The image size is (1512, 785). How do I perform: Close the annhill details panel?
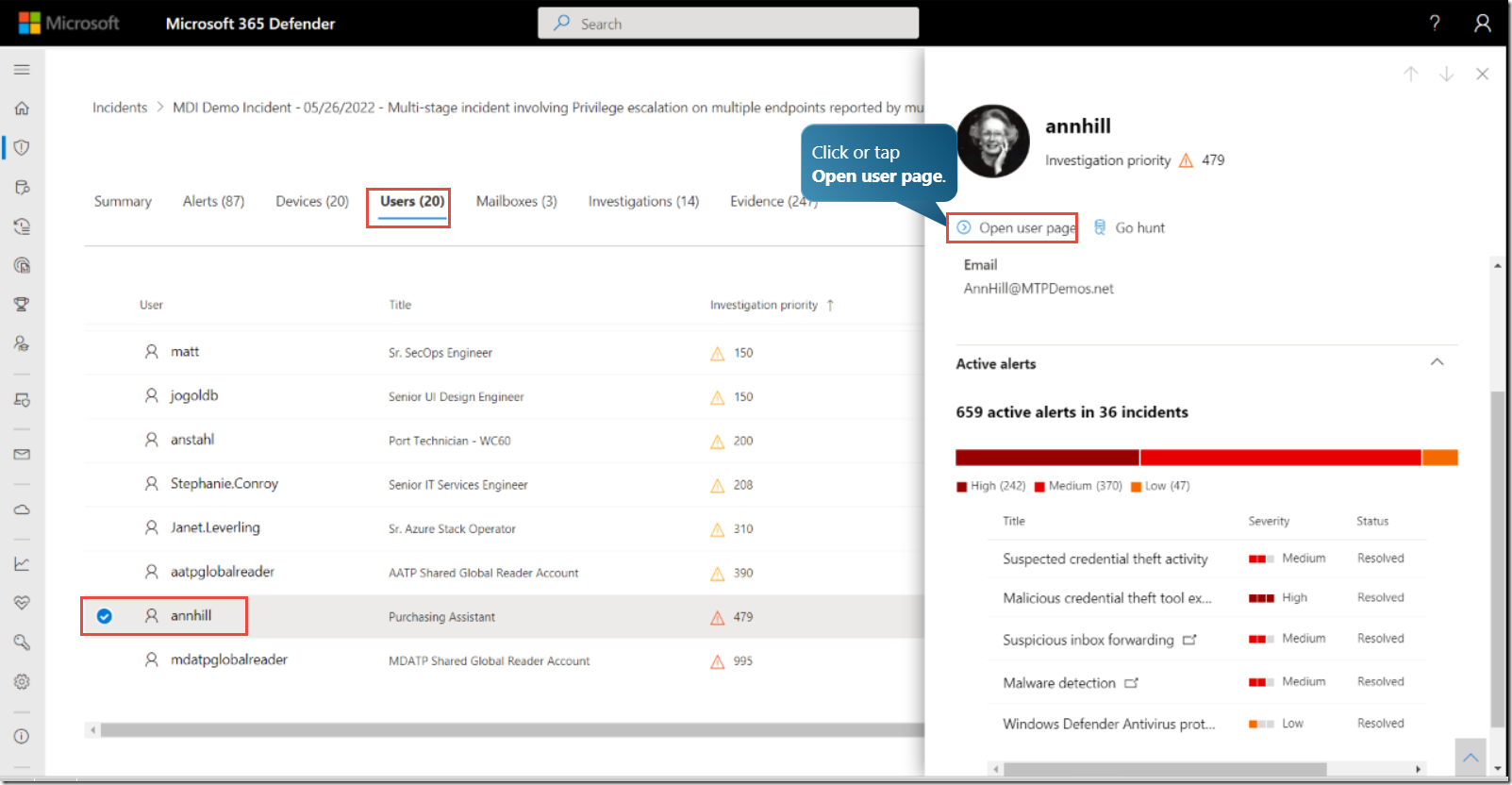pyautogui.click(x=1483, y=74)
